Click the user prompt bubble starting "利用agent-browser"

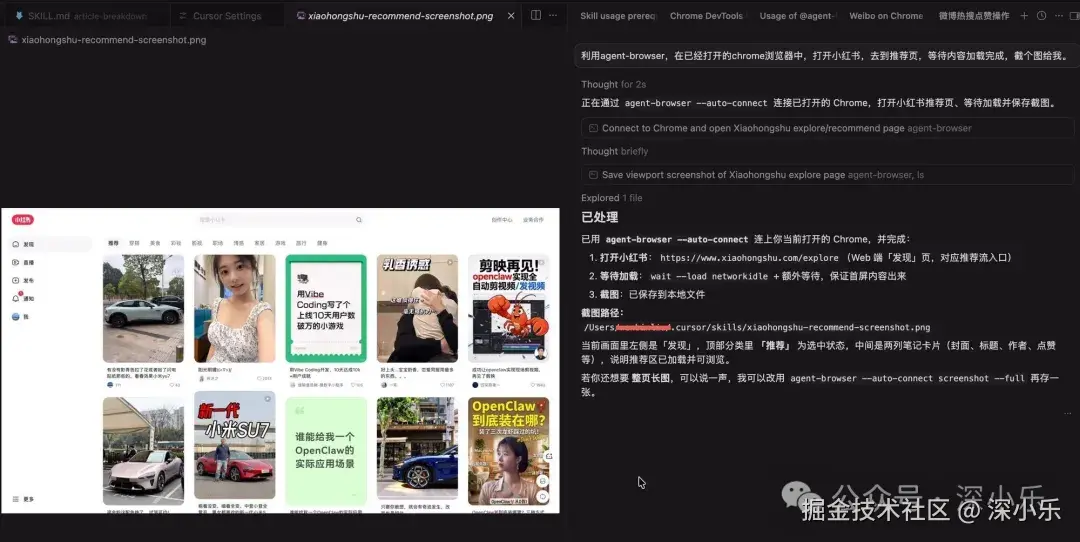825,56
